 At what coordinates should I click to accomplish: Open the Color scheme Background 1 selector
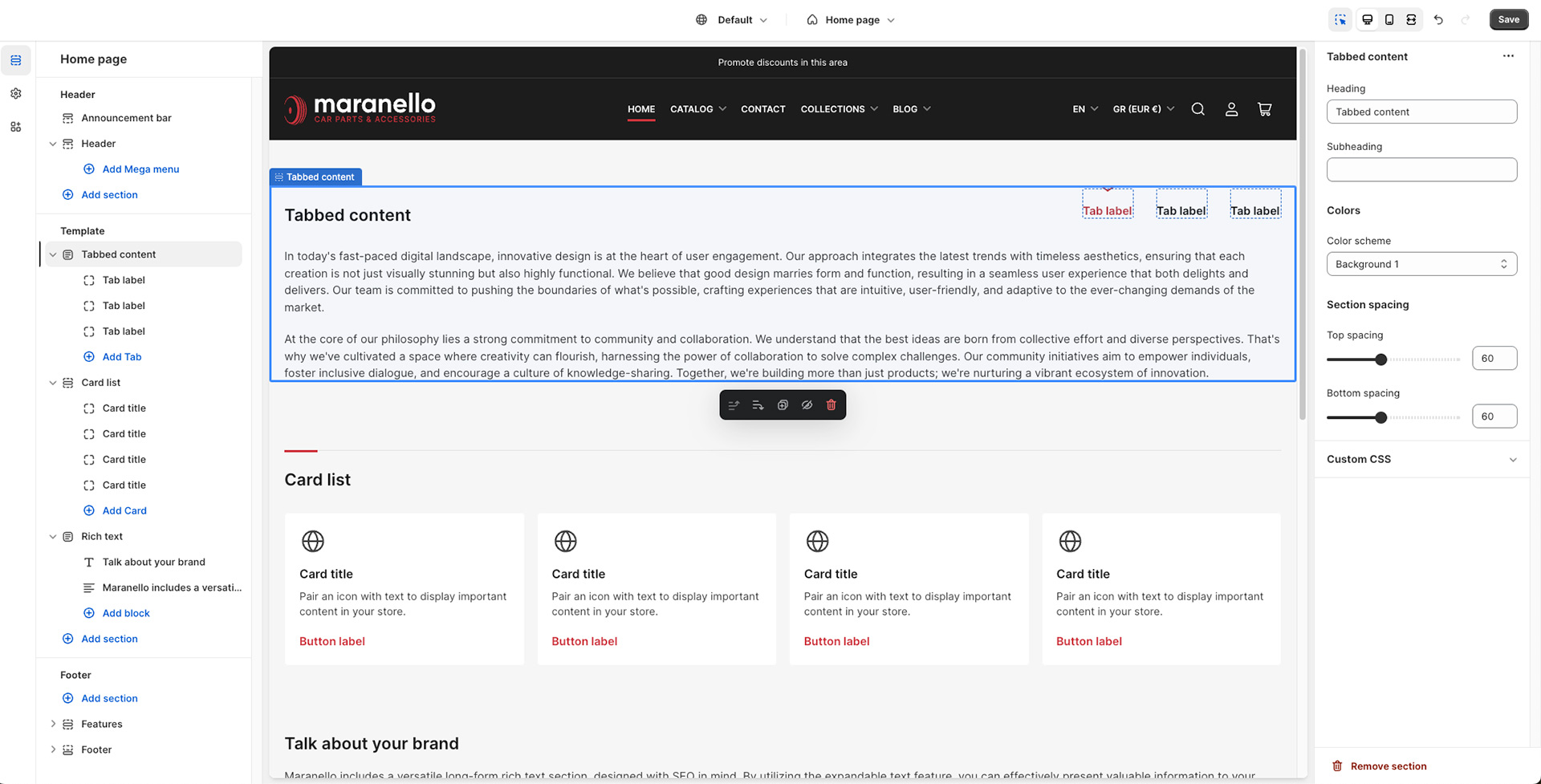click(1421, 263)
